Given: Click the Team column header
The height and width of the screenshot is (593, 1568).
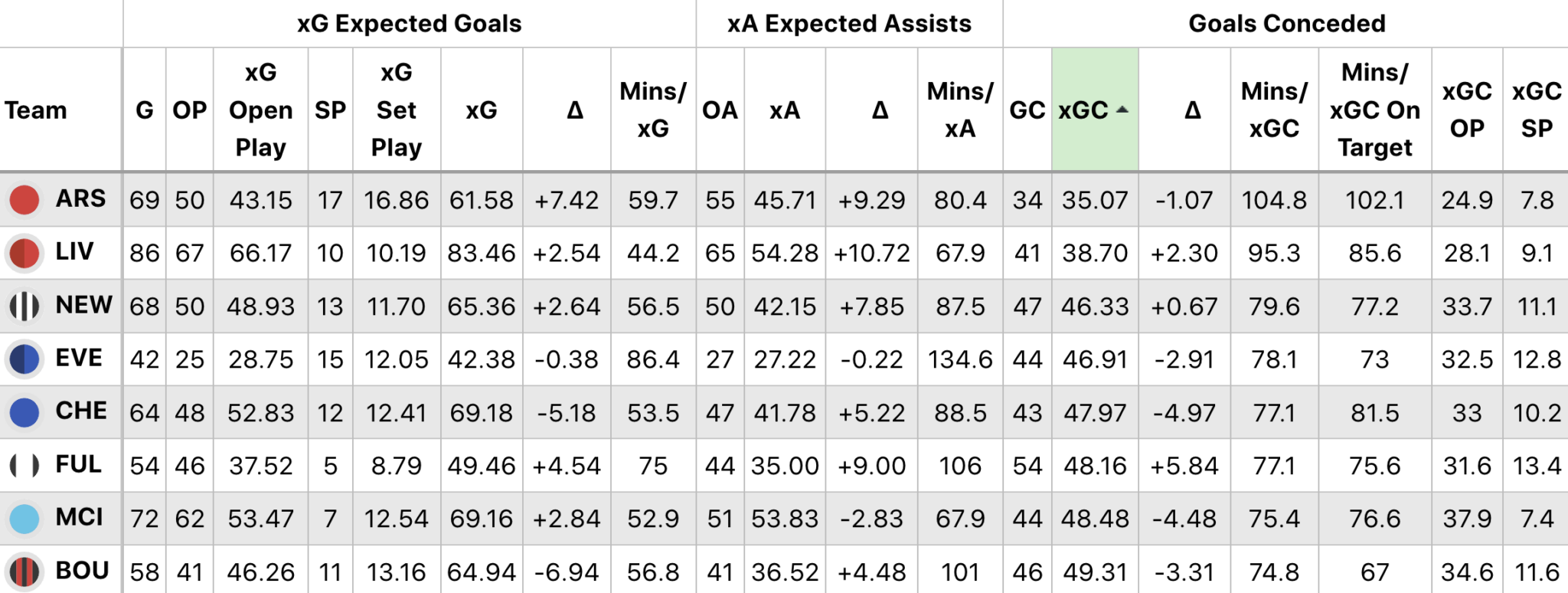Looking at the screenshot, I should (x=36, y=110).
